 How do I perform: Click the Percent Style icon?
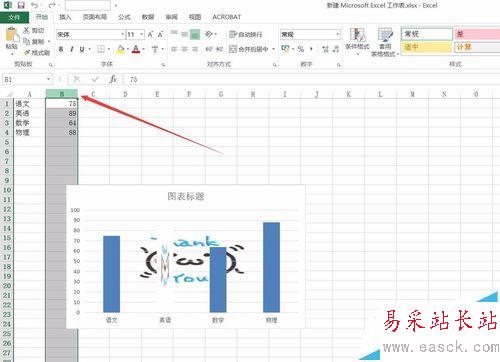[301, 49]
